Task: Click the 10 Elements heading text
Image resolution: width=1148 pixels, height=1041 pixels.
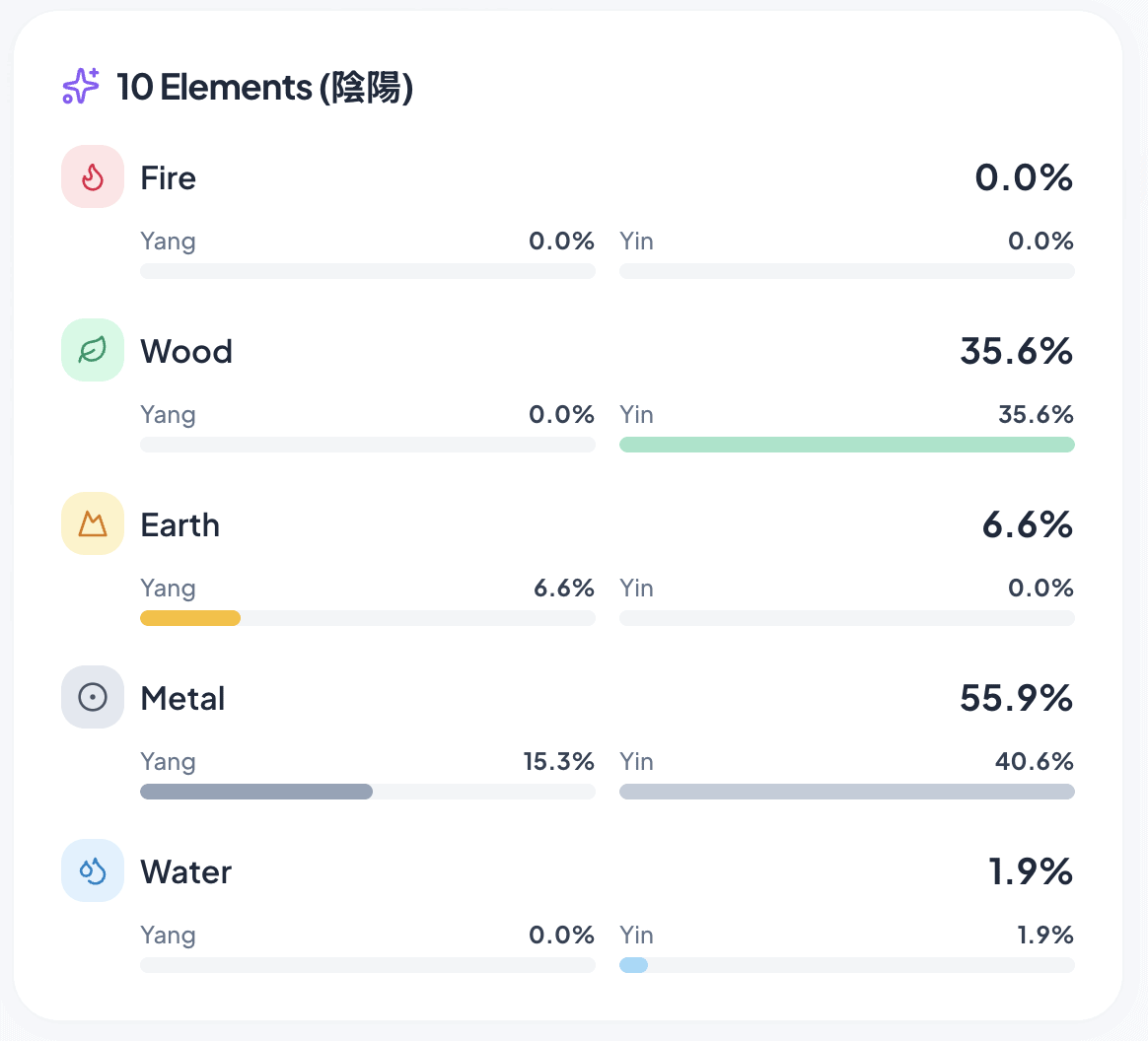Action: point(264,88)
